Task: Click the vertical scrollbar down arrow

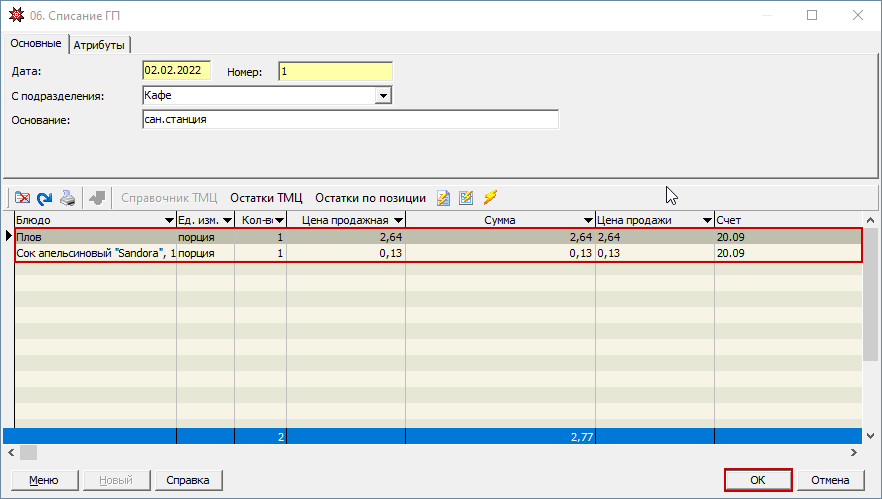Action: 870,436
